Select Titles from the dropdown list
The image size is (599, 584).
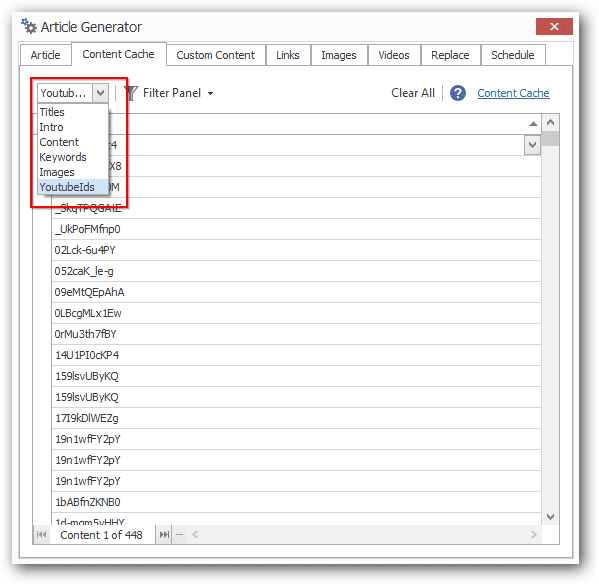click(x=52, y=112)
